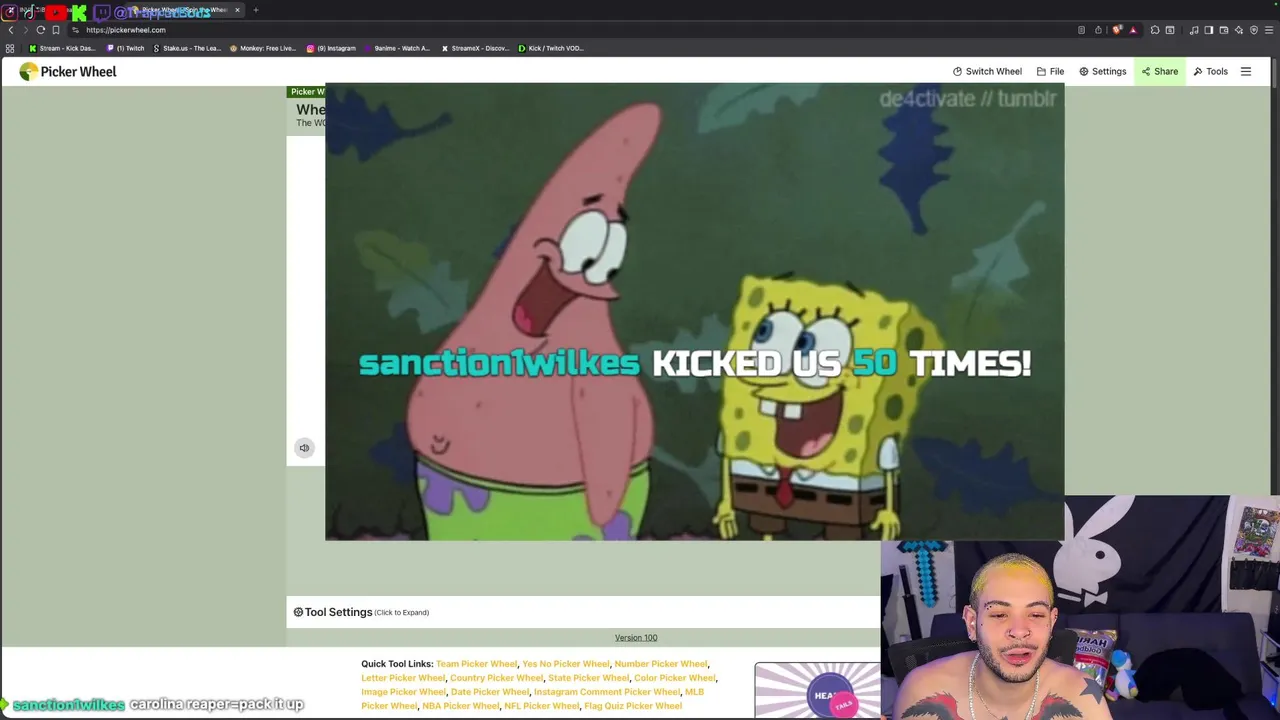Open the Kick / Twitch VOD bookmark

(551, 48)
